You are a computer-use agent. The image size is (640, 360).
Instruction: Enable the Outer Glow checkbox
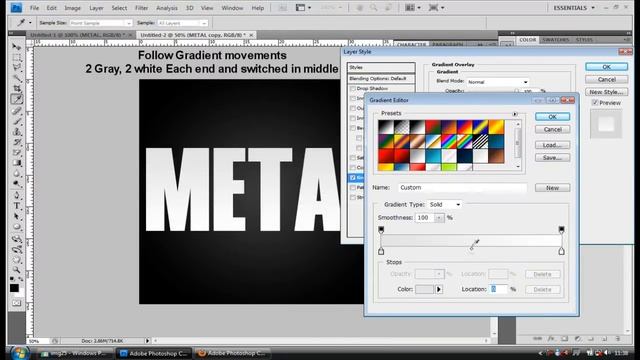tap(353, 108)
